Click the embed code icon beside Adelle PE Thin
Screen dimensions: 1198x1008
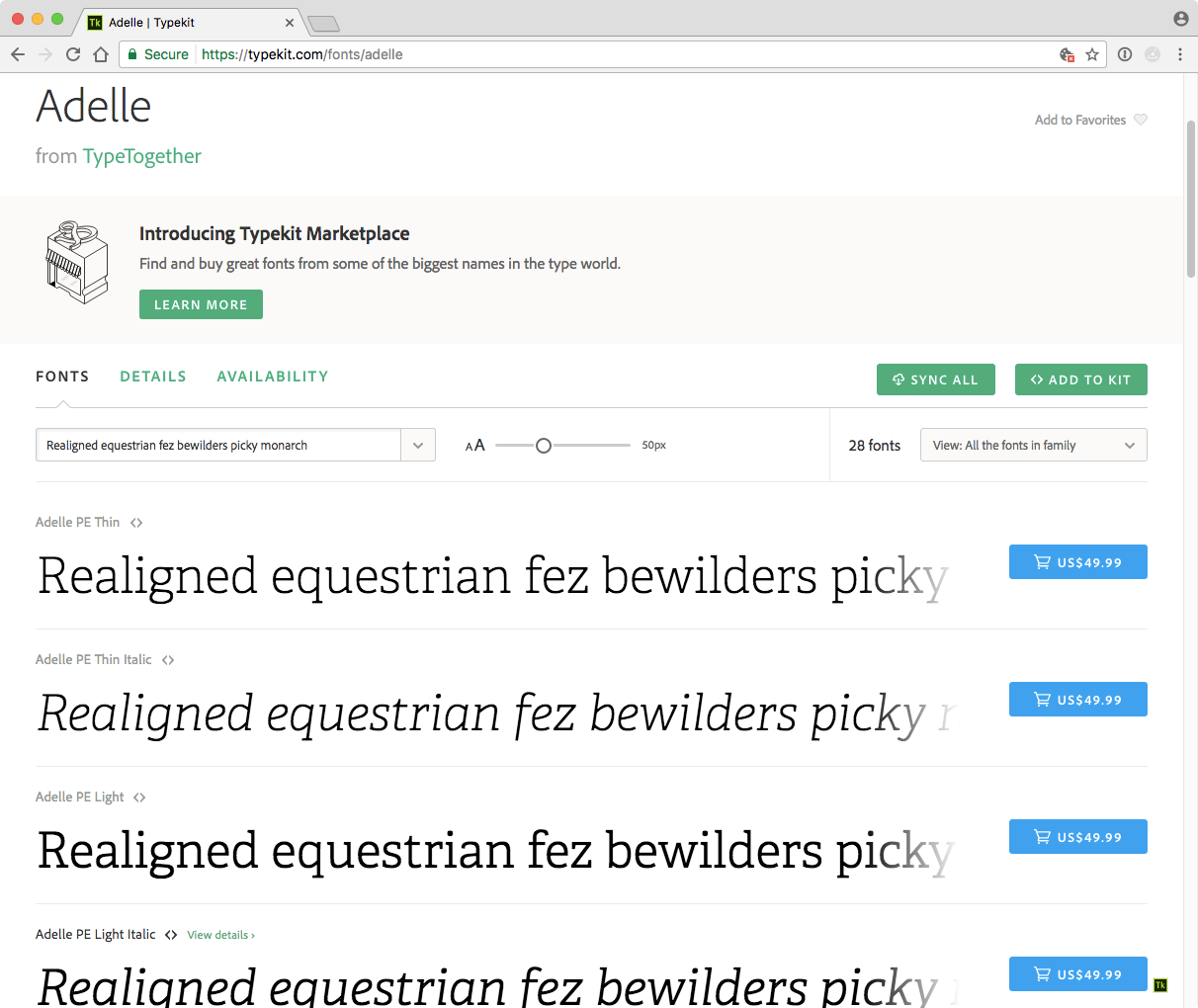click(x=136, y=523)
